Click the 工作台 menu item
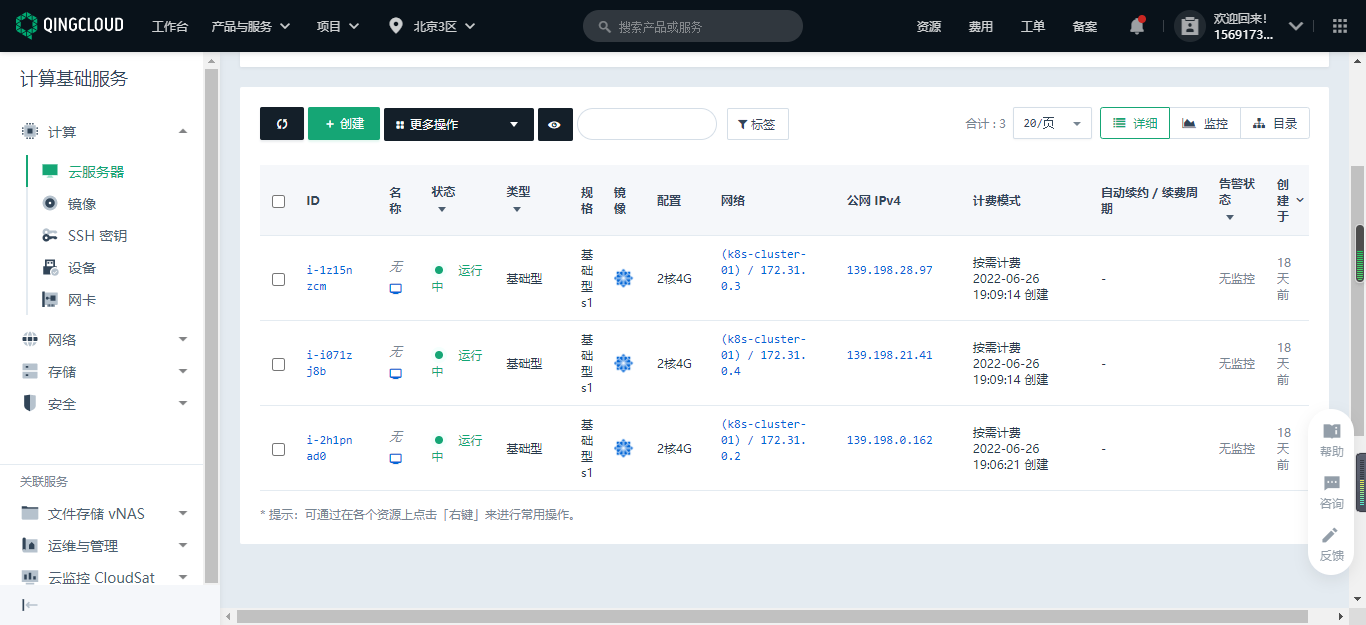The height and width of the screenshot is (625, 1366). tap(170, 25)
